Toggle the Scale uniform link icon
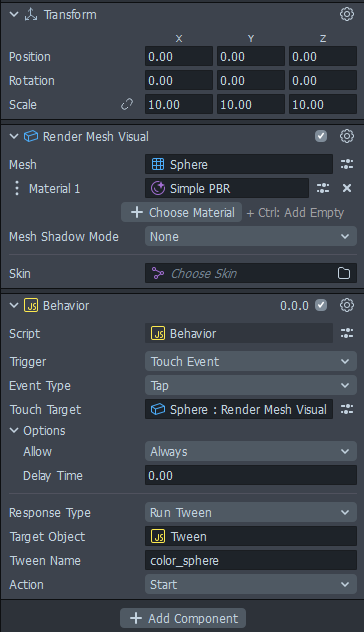Viewport: 364px width, 632px height. tap(127, 104)
